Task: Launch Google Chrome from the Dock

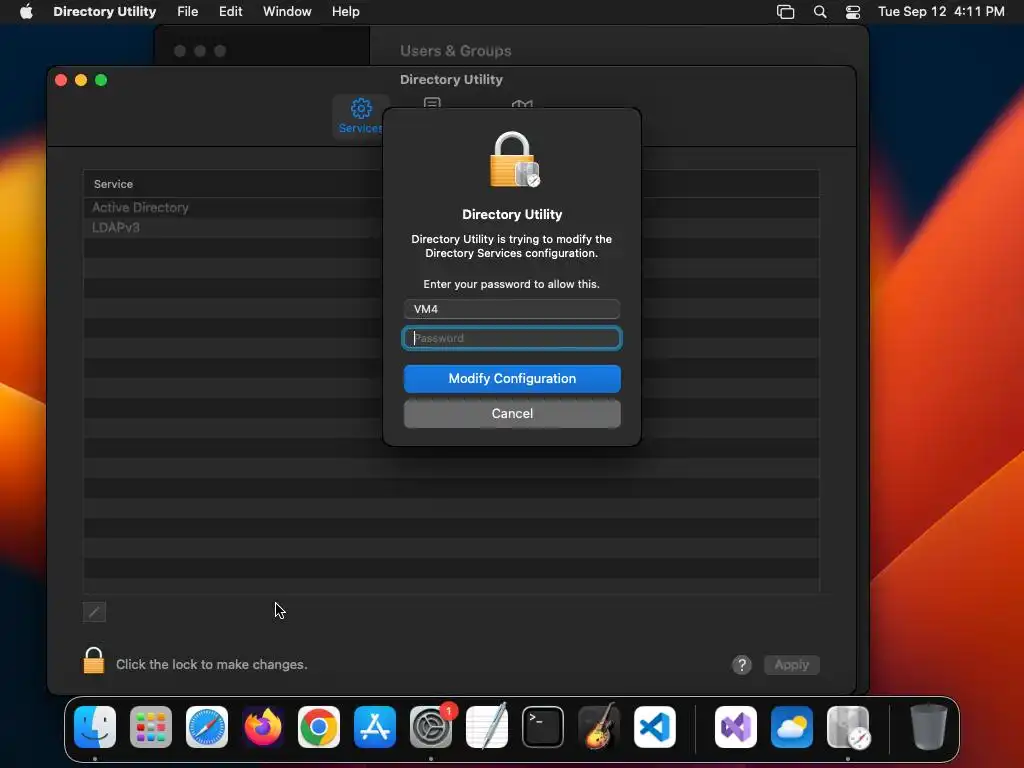Action: click(319, 727)
